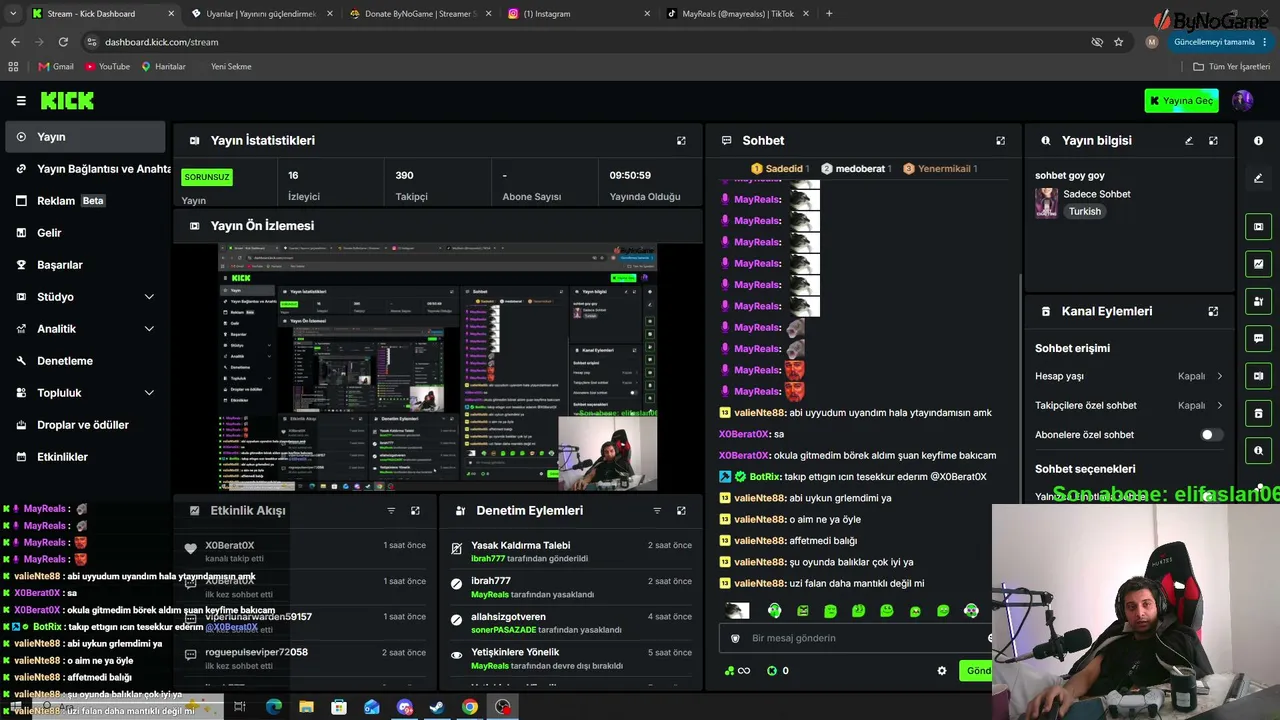1280x720 pixels.
Task: Open the YouTube bookmark
Action: click(108, 67)
